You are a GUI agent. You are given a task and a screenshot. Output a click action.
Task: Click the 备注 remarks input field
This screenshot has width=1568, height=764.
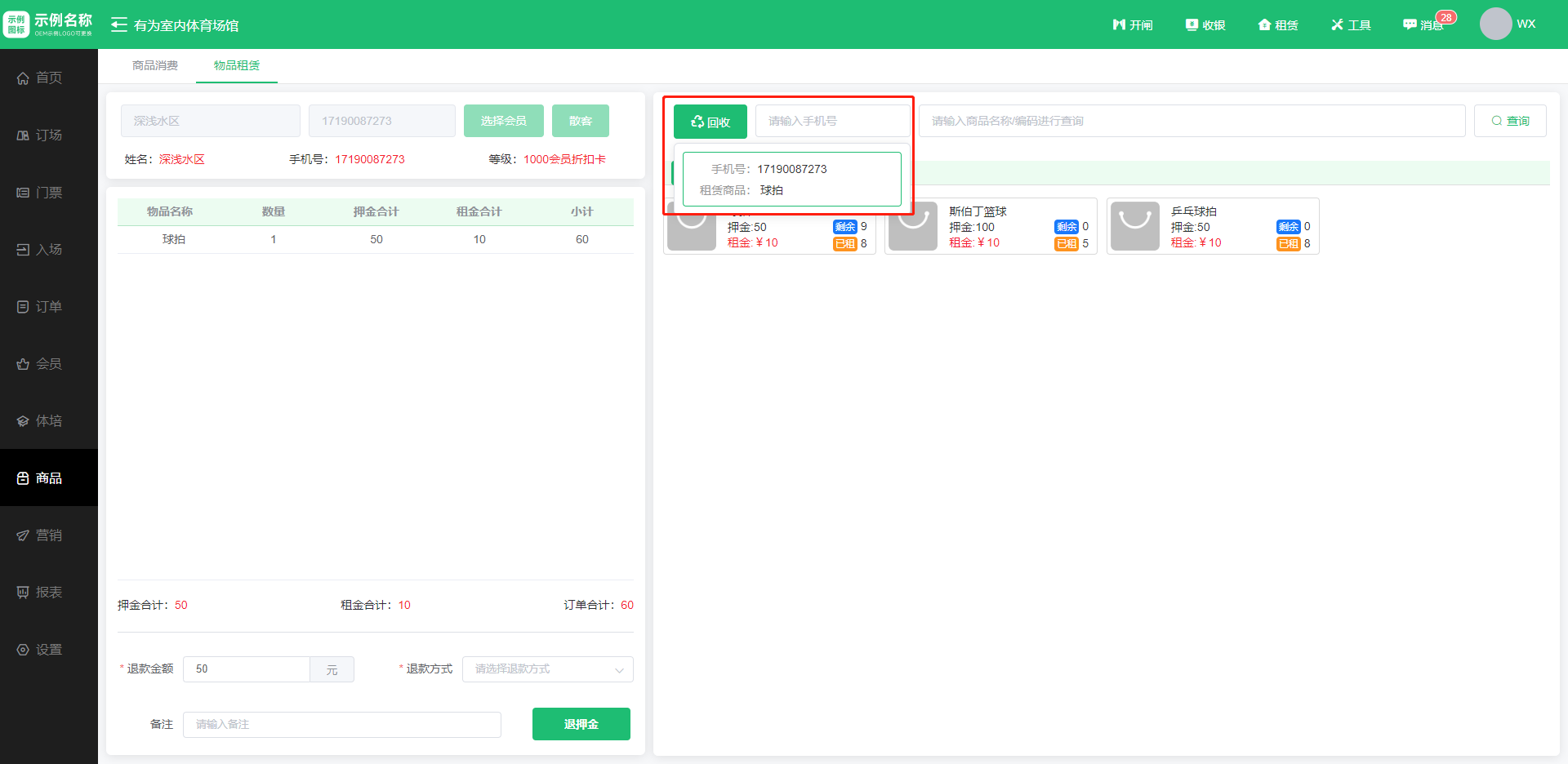coord(341,725)
